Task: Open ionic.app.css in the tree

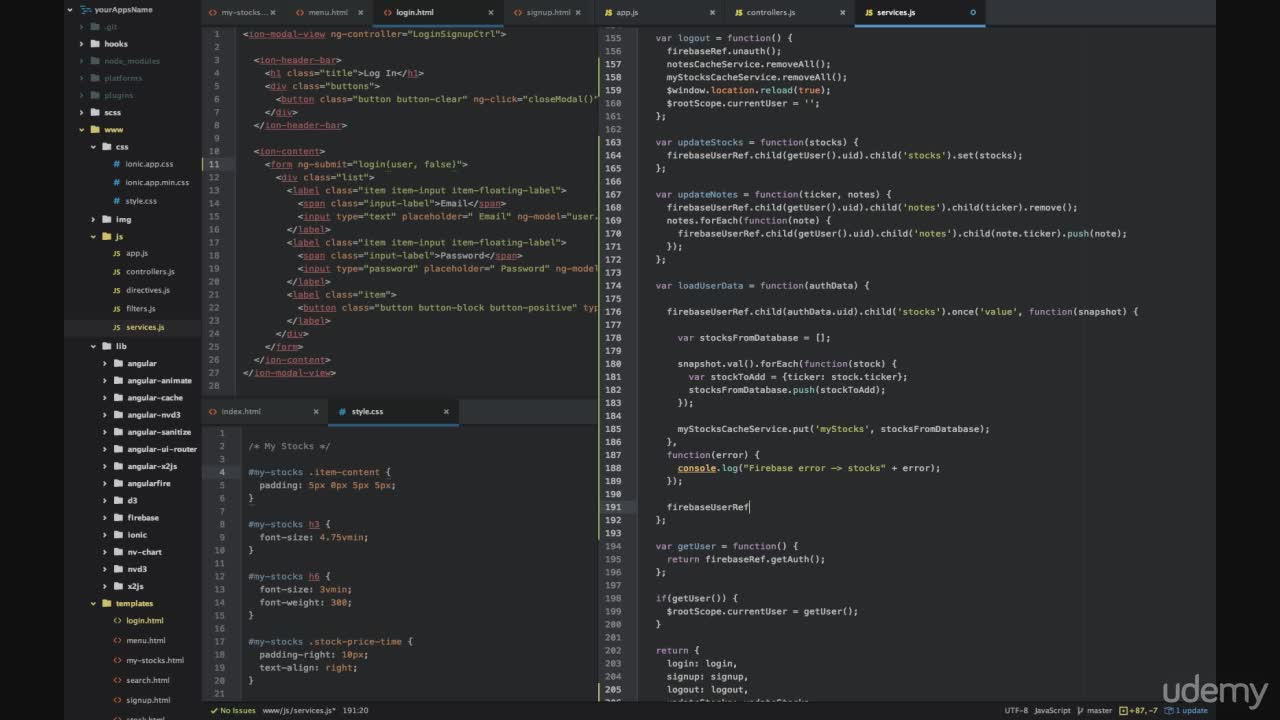Action: pos(149,164)
